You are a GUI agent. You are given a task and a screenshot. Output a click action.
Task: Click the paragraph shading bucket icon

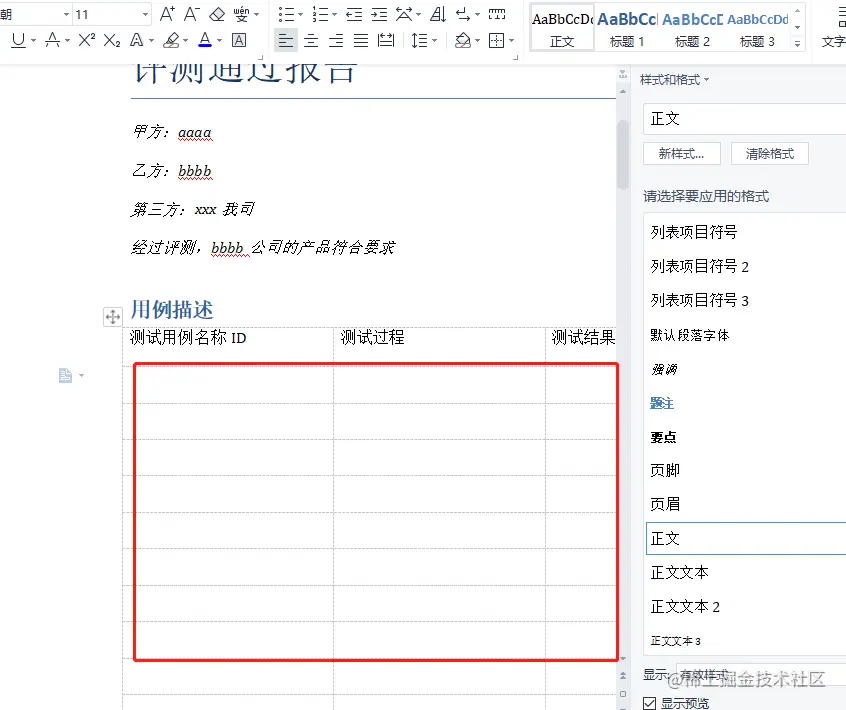(462, 40)
